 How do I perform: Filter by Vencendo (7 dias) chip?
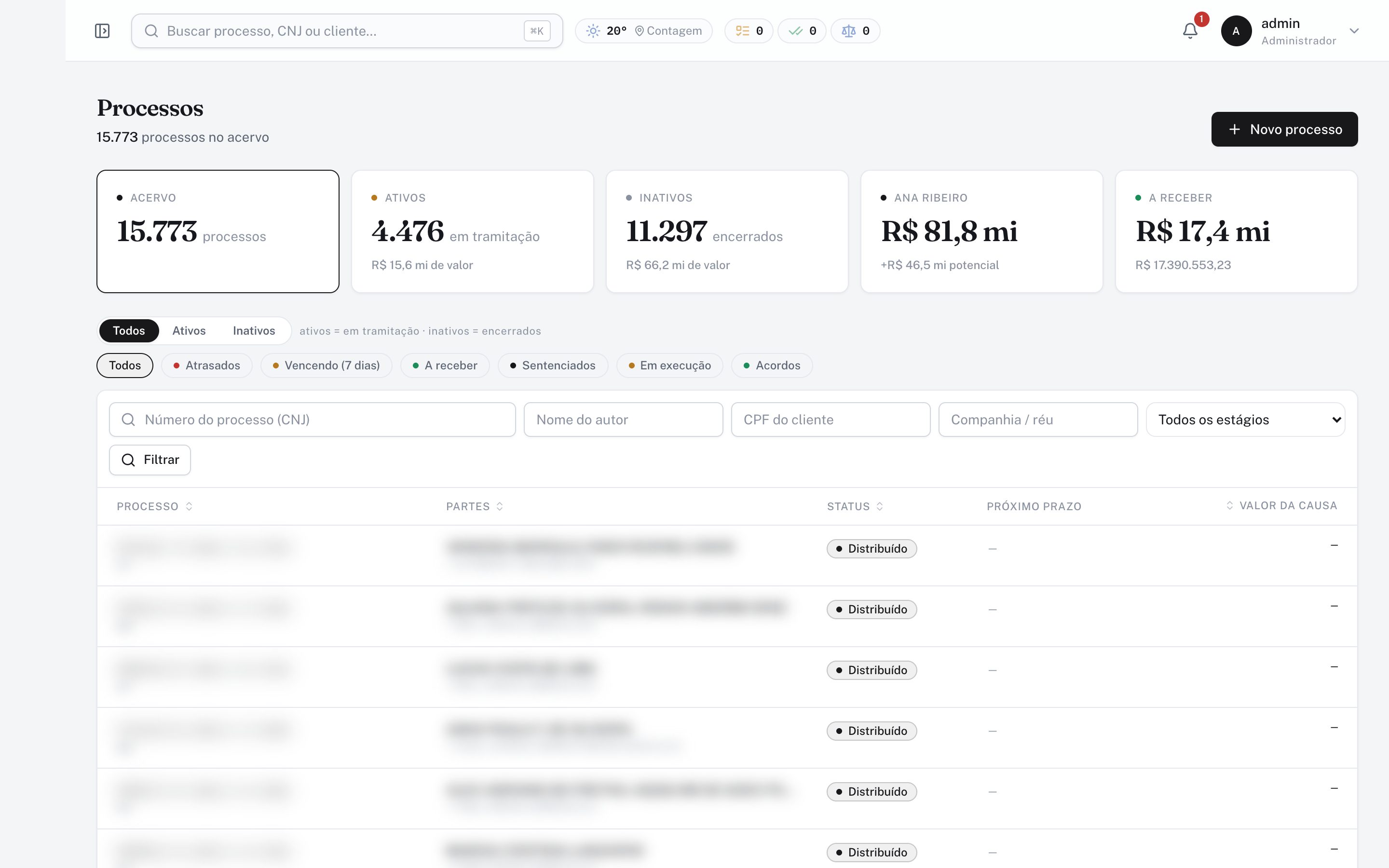326,366
